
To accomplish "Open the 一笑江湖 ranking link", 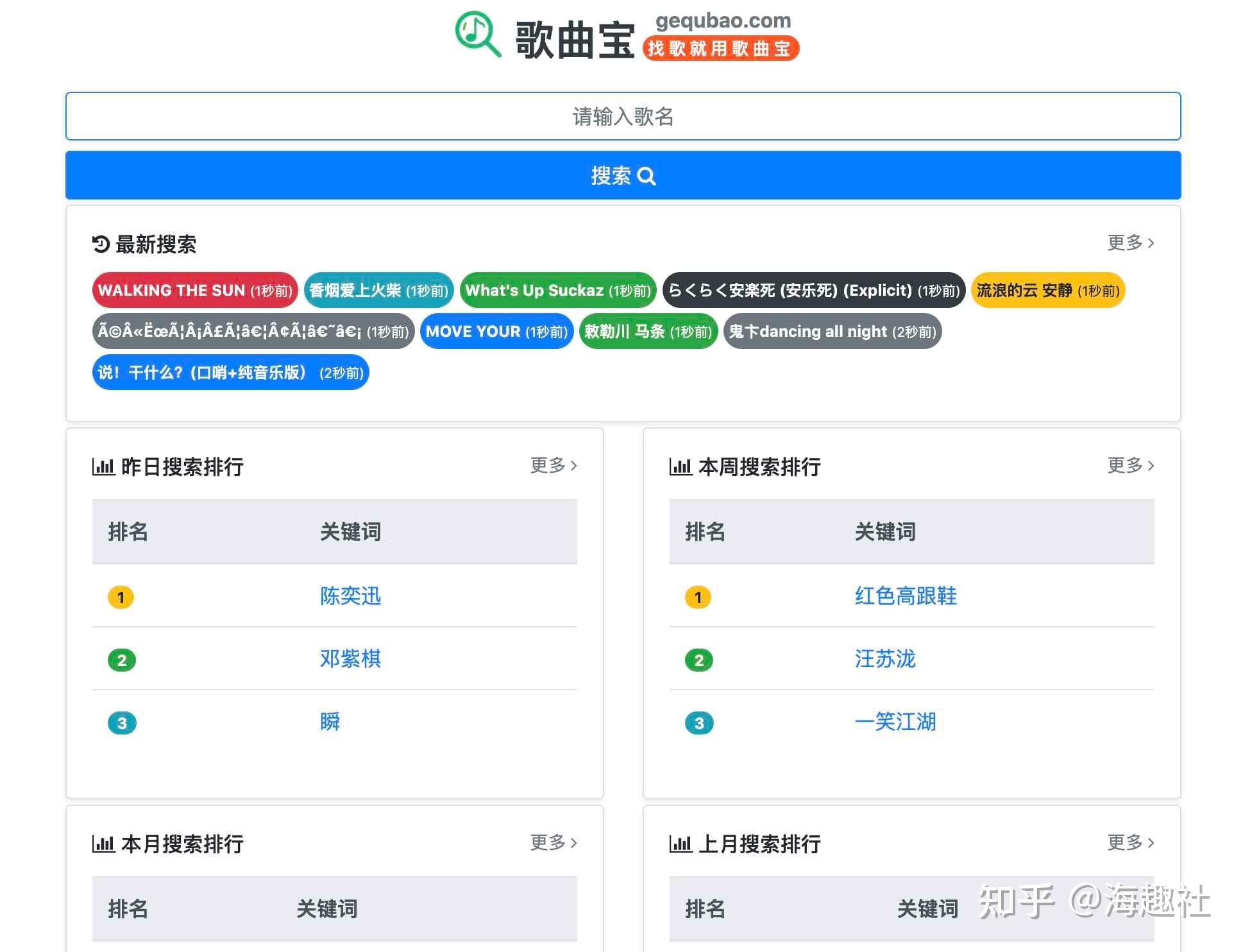I will tap(895, 722).
